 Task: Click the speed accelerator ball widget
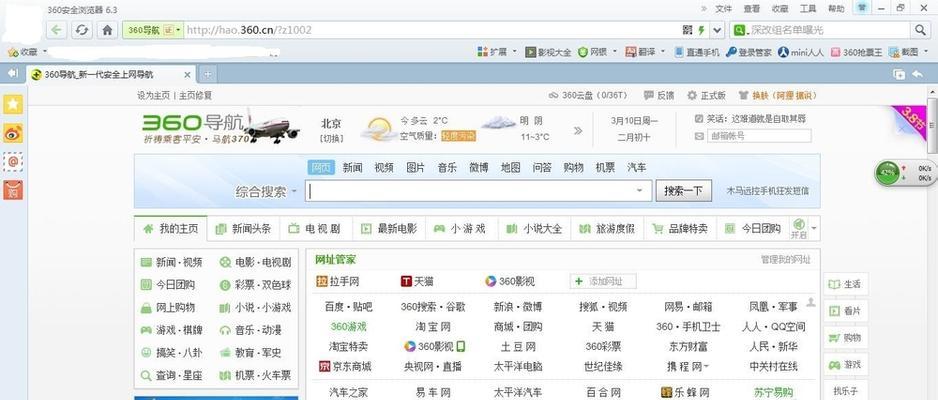coord(887,172)
